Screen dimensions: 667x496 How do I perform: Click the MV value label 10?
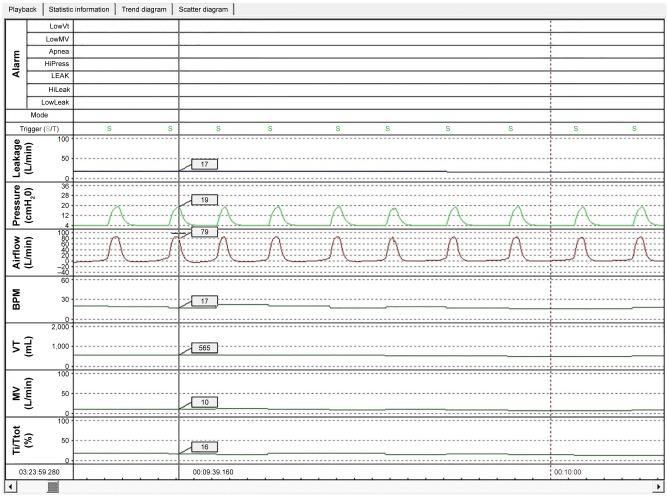(204, 402)
